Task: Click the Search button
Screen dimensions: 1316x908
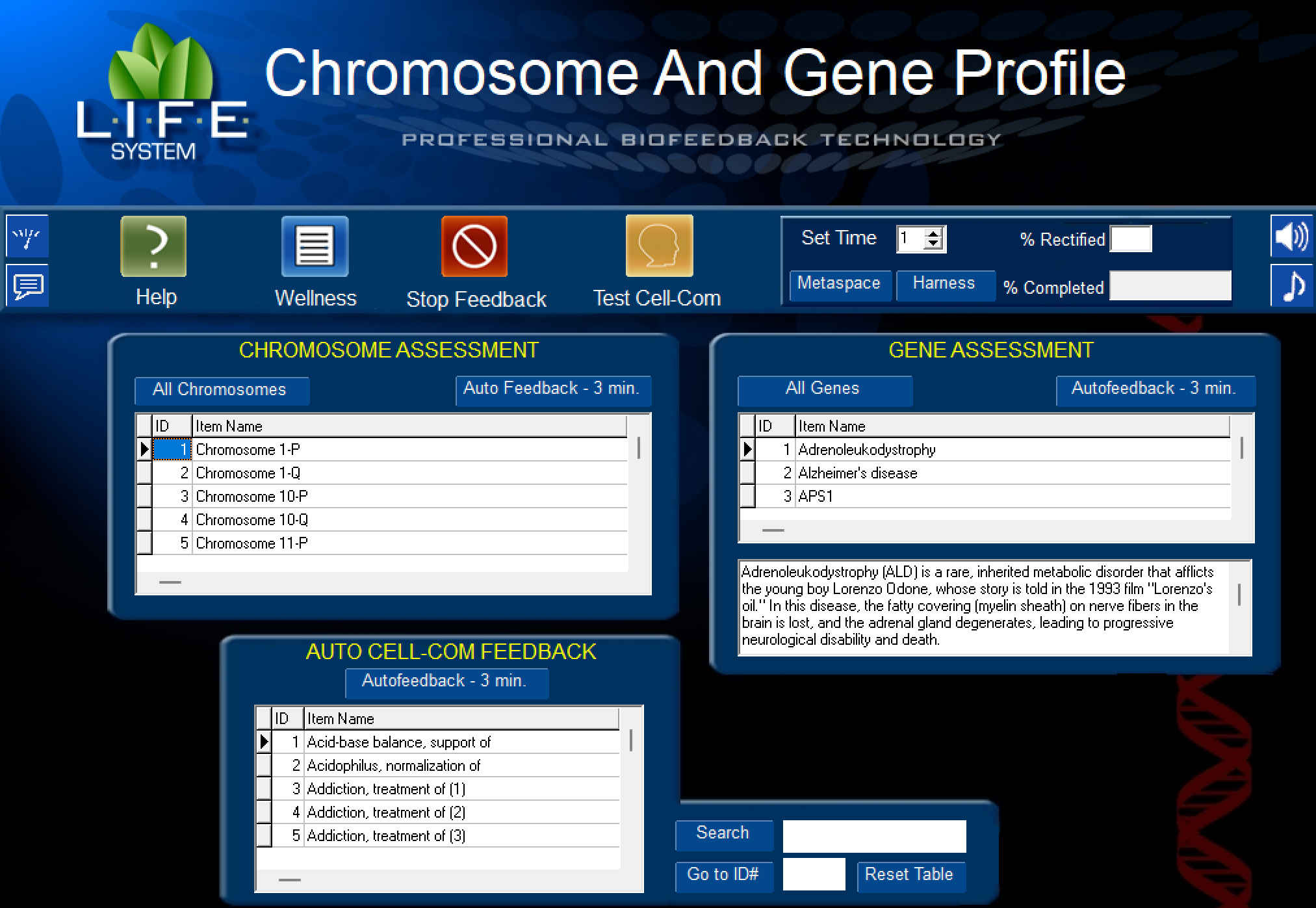Action: click(x=723, y=834)
